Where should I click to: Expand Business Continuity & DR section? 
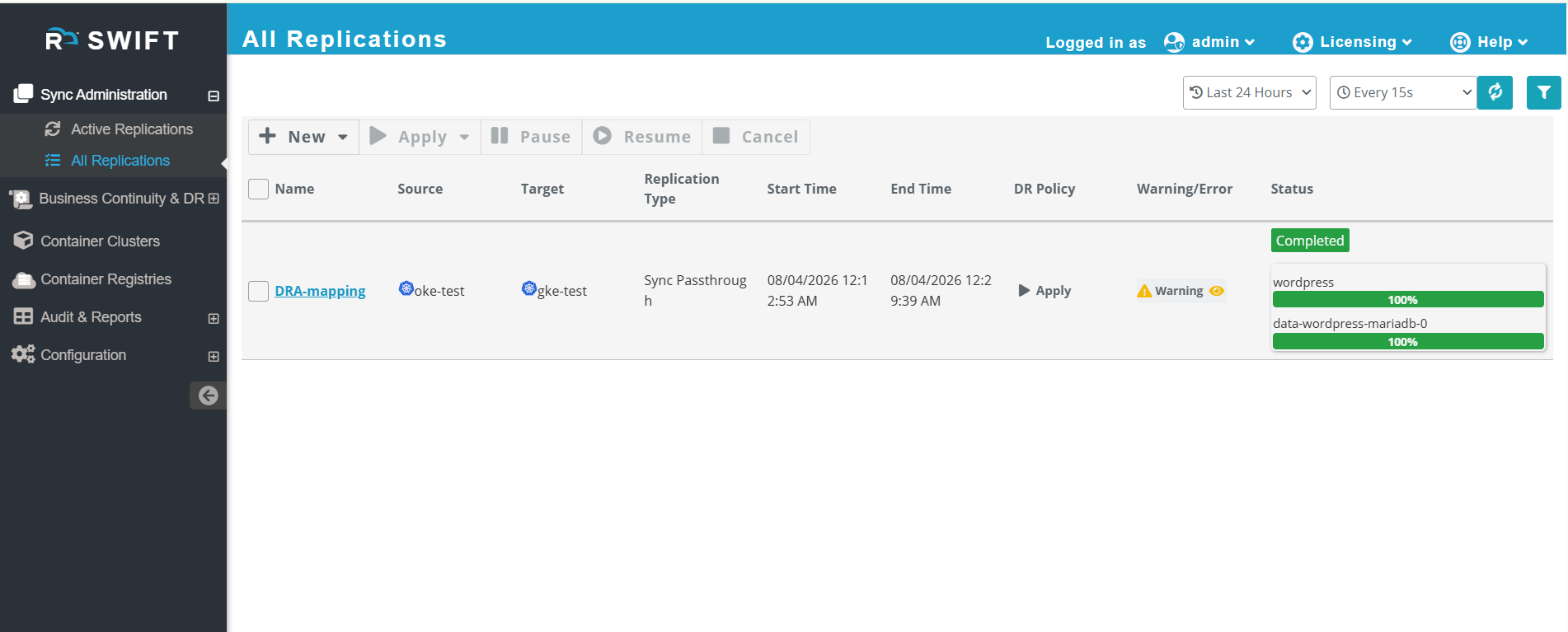click(x=214, y=199)
